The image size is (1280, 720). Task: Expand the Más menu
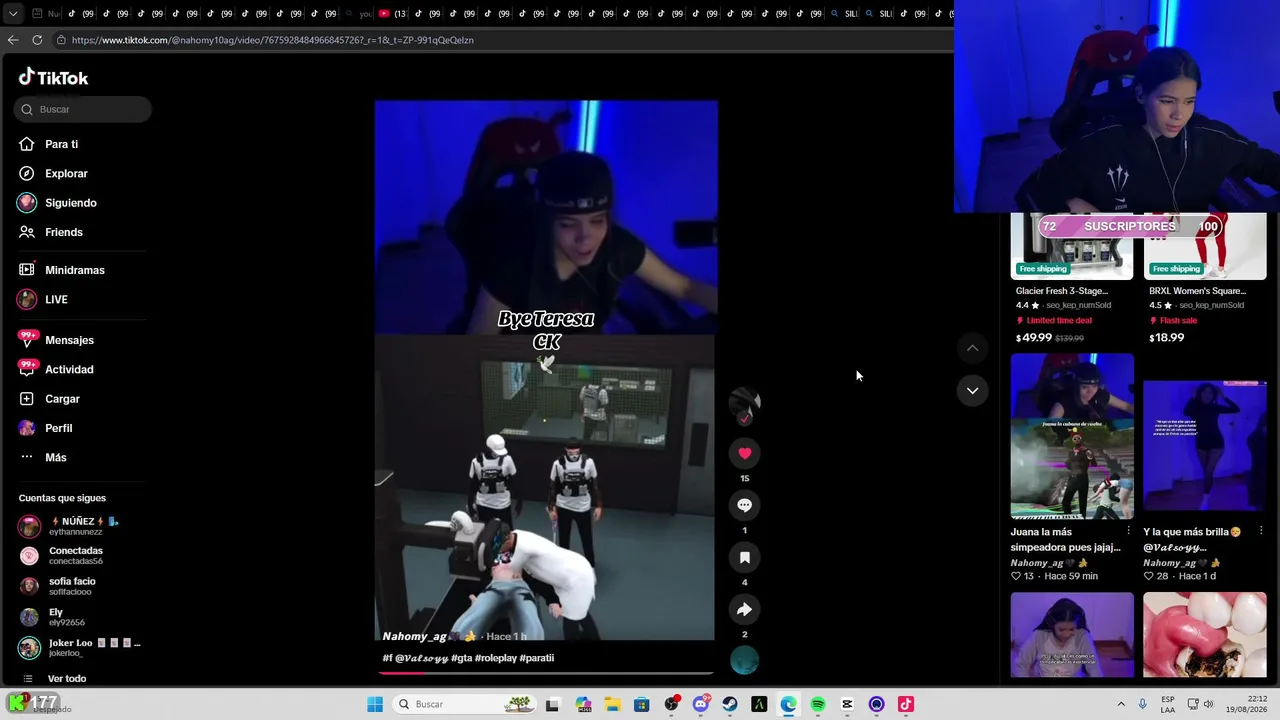pyautogui.click(x=43, y=457)
